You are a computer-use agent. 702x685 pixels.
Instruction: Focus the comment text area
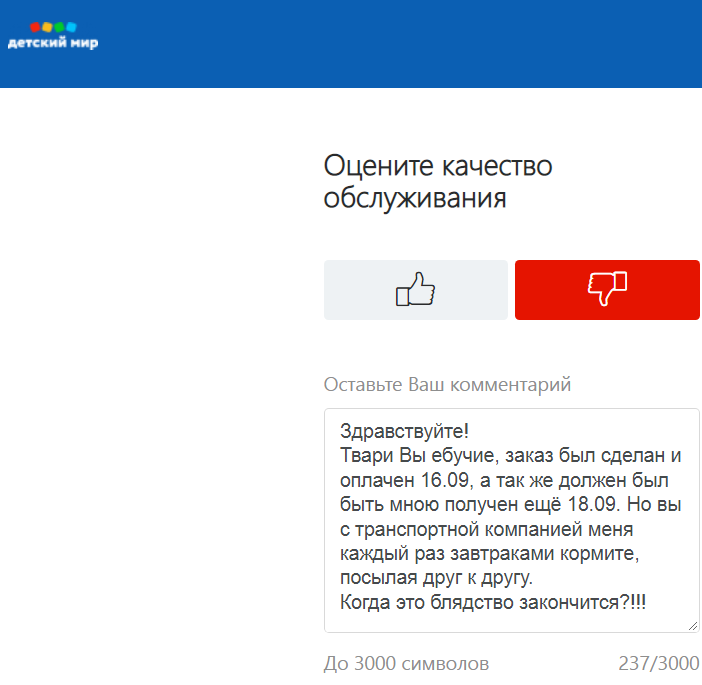coord(511,520)
